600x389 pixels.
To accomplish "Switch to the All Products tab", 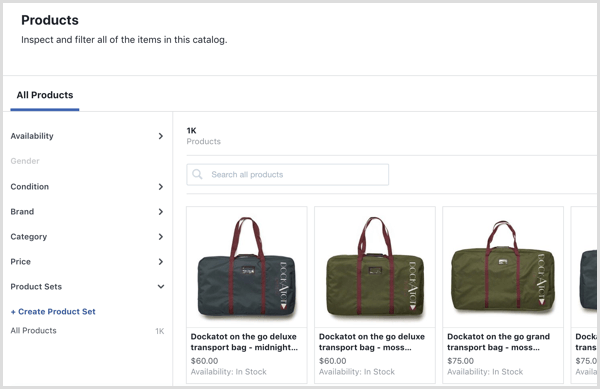I will (45, 95).
